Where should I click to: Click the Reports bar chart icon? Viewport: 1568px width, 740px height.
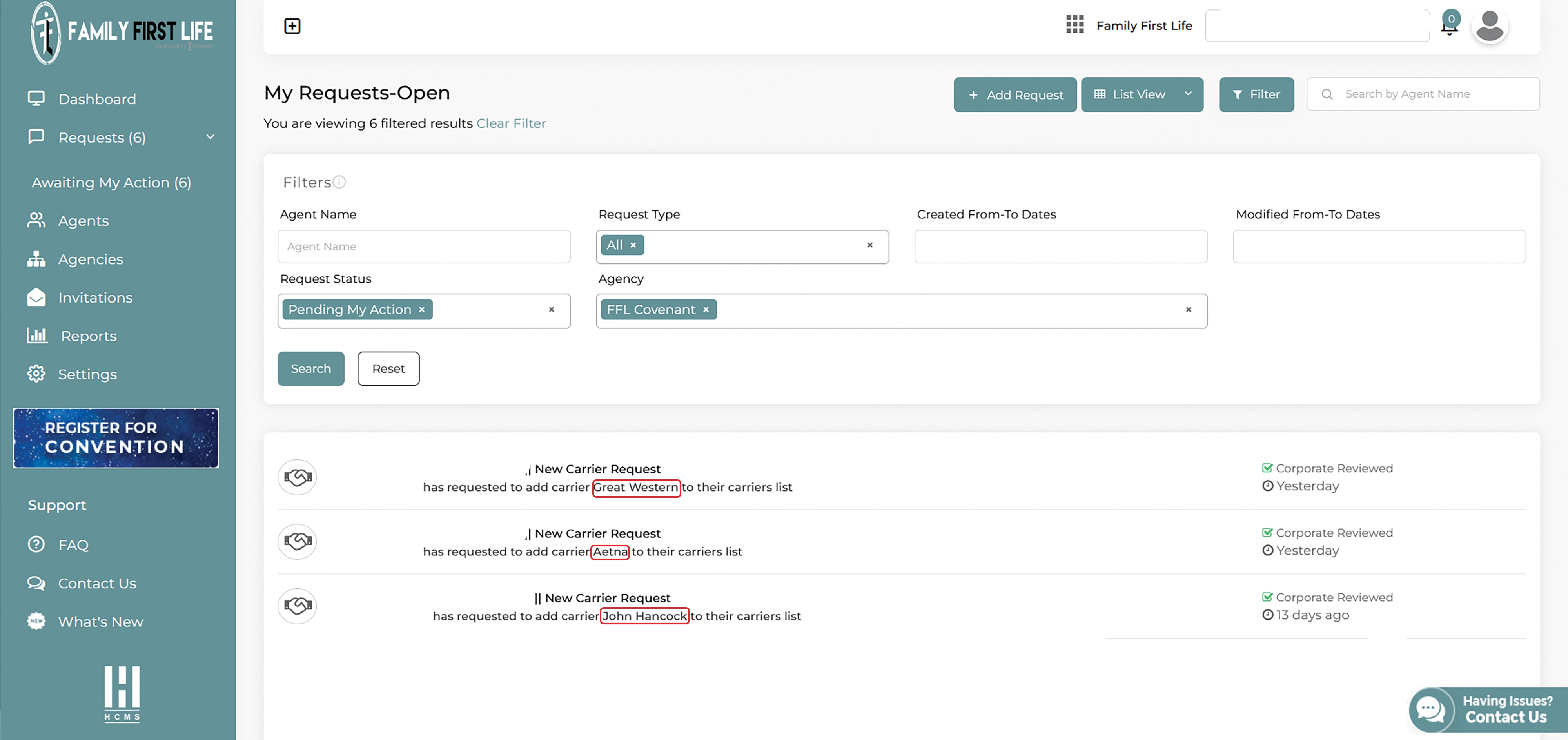(37, 336)
